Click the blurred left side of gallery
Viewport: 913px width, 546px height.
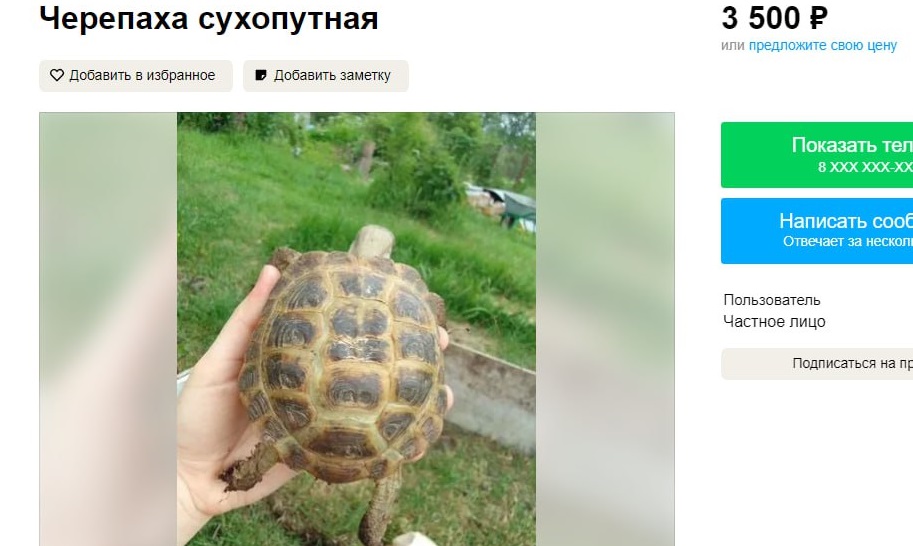[108, 329]
